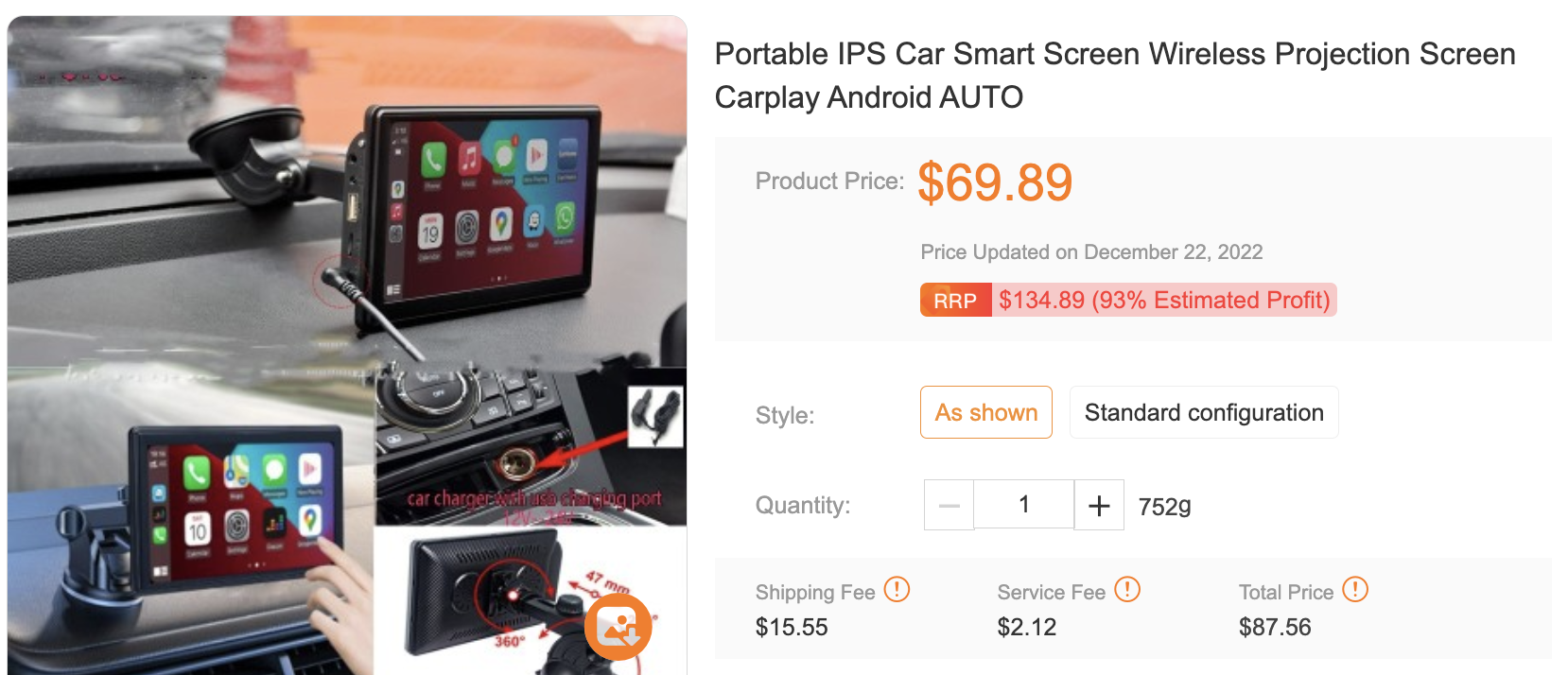1568x675 pixels.
Task: Click the RRP badge label
Action: (x=955, y=301)
